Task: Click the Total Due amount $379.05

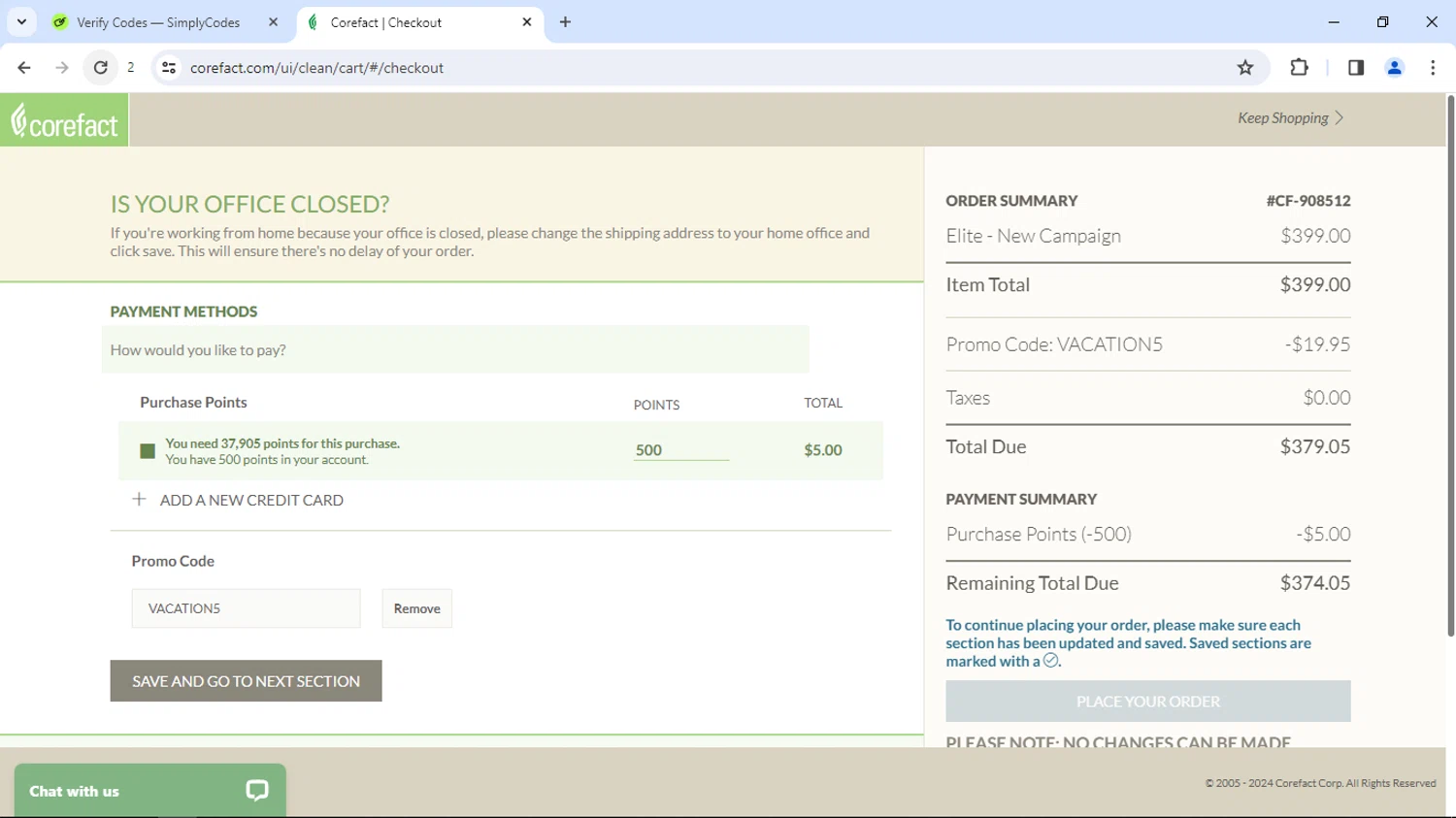Action: (x=1315, y=446)
